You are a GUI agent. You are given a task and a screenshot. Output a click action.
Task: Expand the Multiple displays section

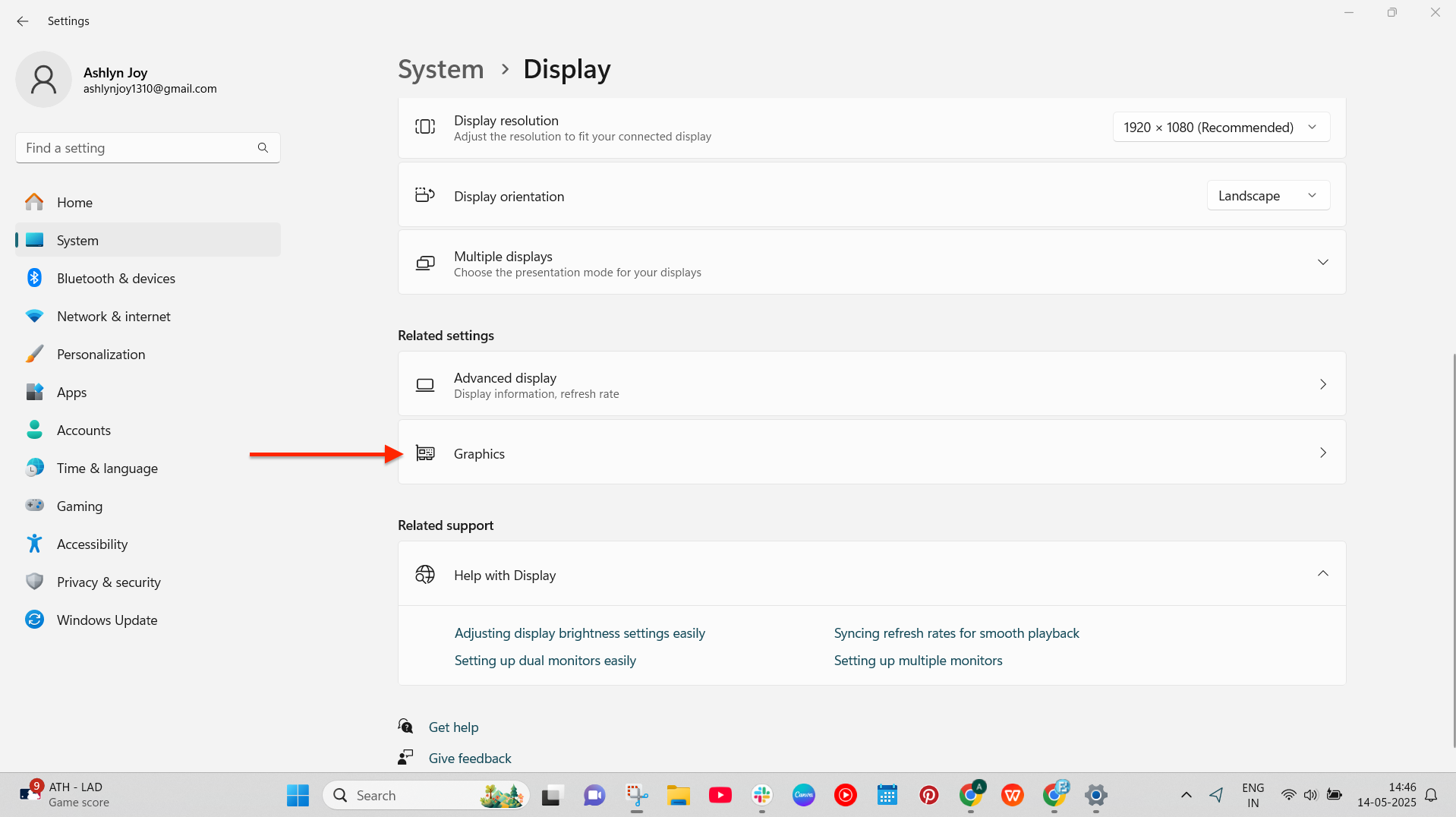(1322, 263)
